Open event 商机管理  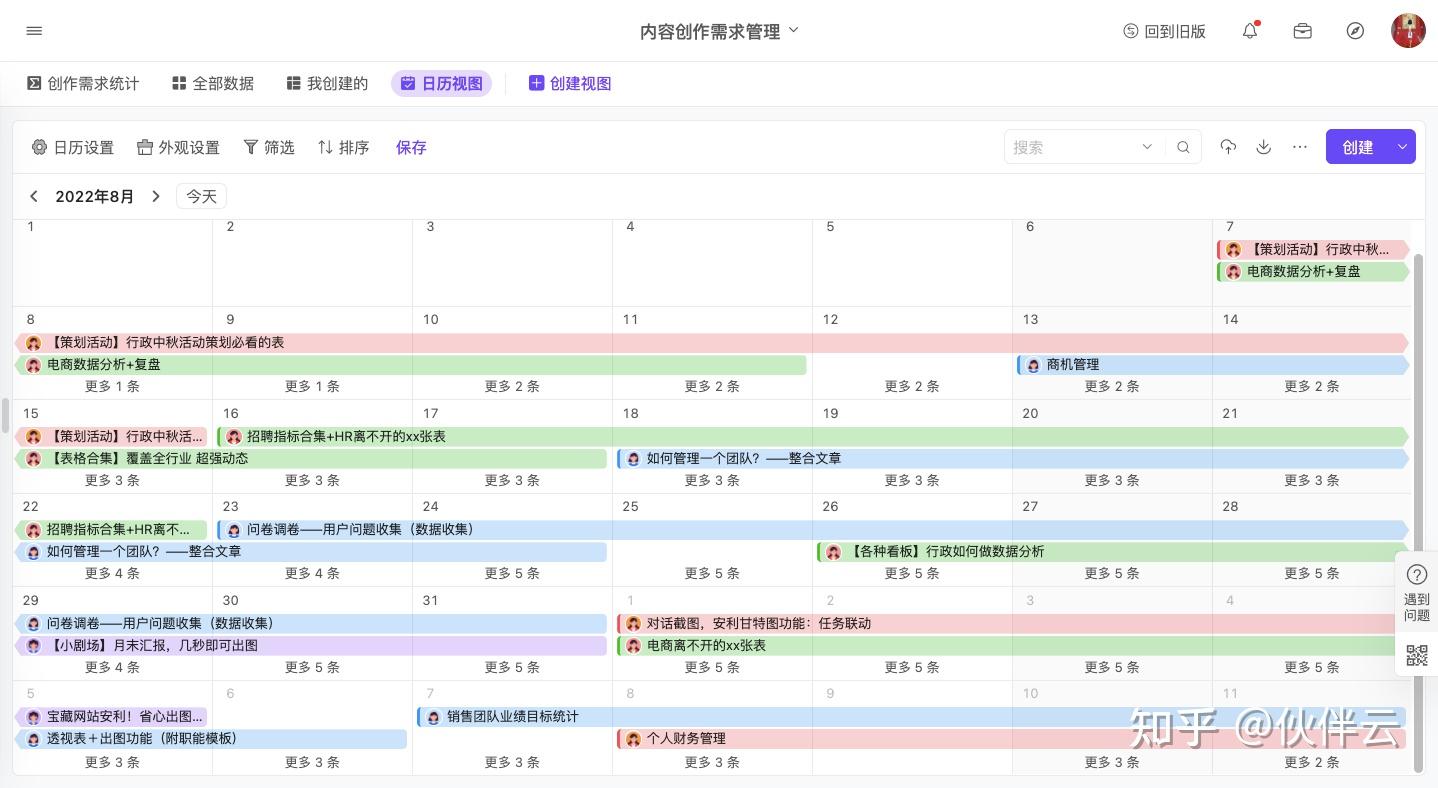[1212, 365]
